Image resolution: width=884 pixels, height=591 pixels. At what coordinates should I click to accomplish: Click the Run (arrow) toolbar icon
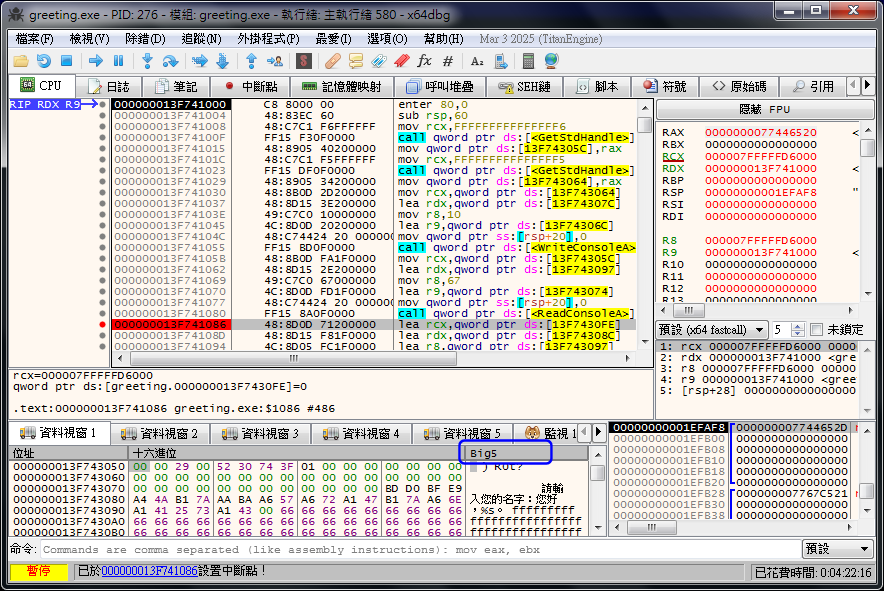96,61
